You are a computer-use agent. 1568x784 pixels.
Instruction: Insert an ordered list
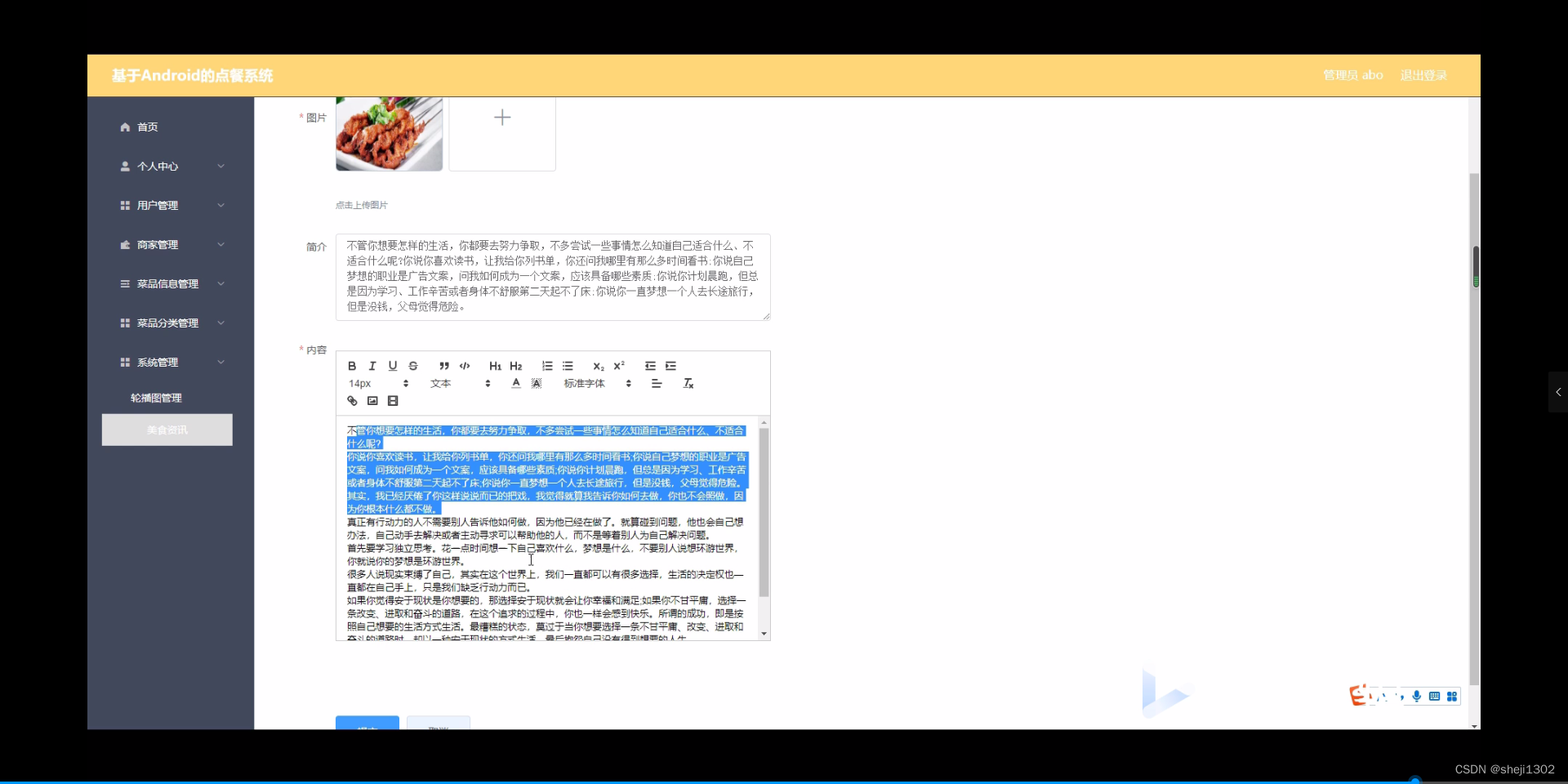pos(546,366)
